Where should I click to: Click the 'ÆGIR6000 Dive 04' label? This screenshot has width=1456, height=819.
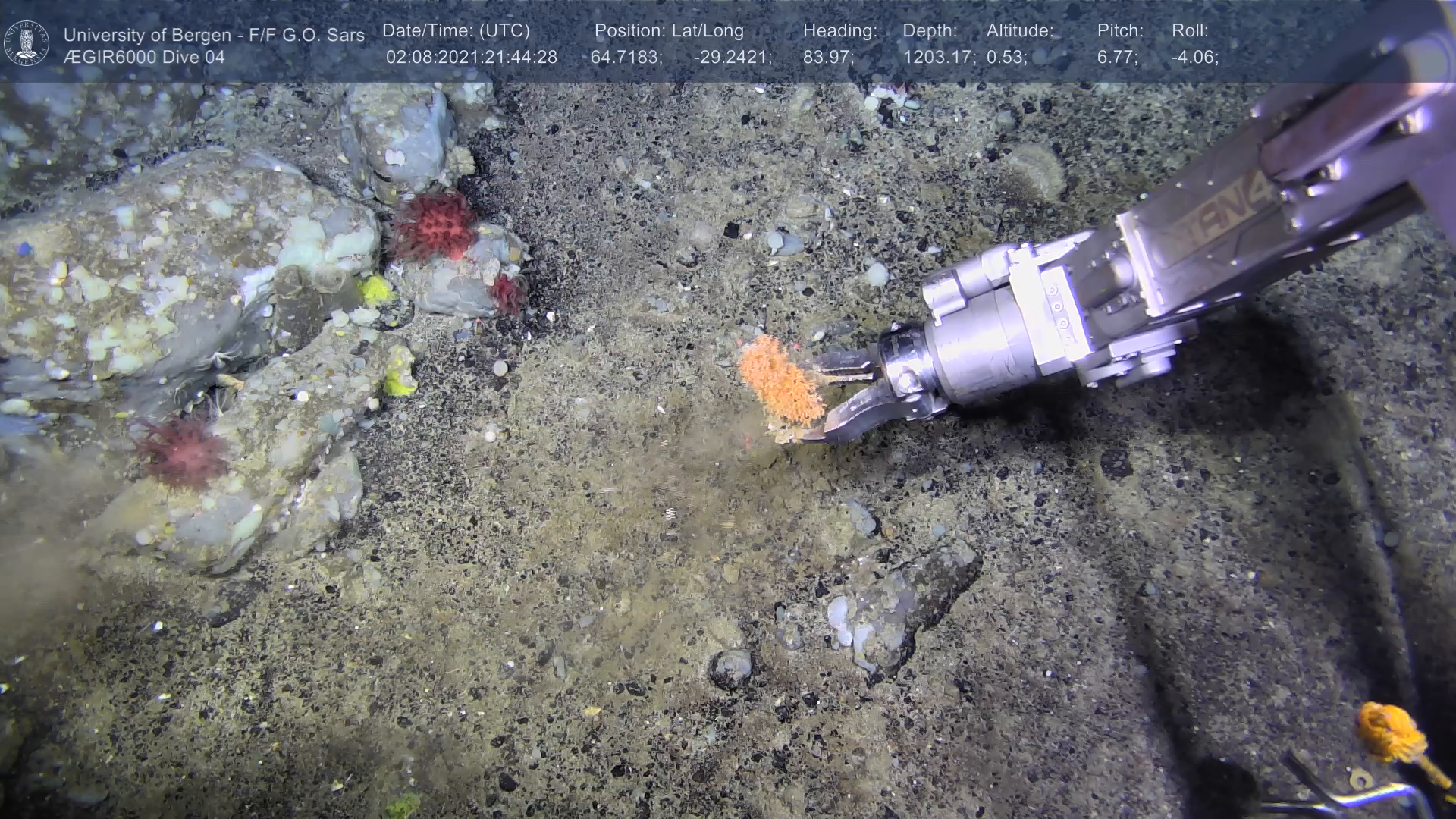(144, 58)
